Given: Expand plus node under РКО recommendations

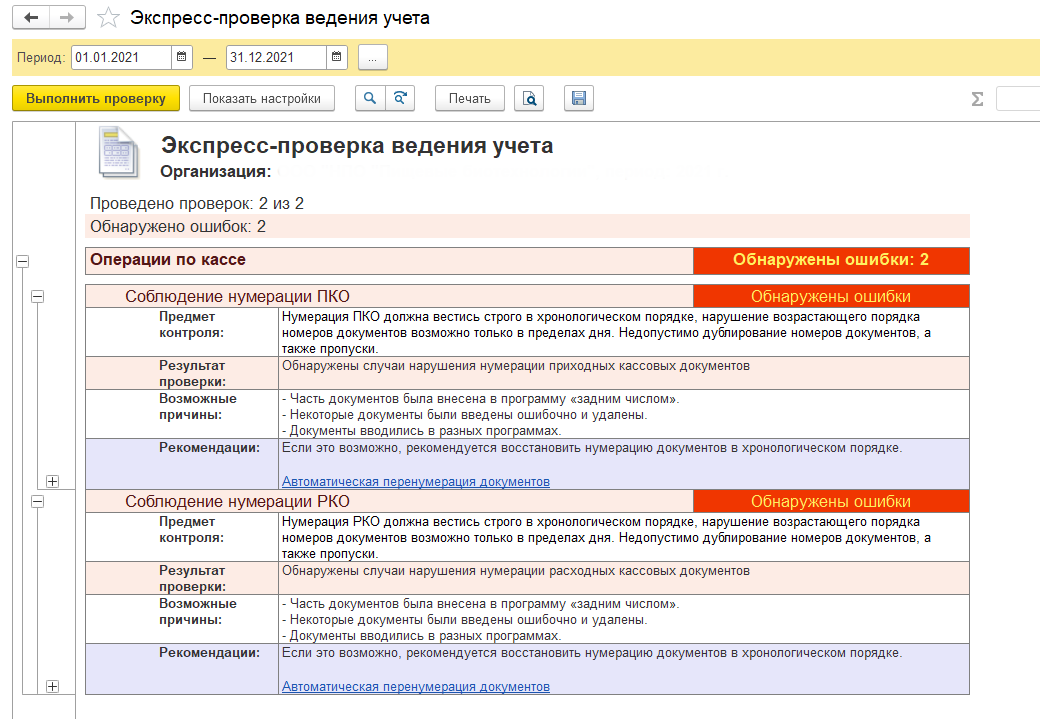Looking at the screenshot, I should 53,686.
